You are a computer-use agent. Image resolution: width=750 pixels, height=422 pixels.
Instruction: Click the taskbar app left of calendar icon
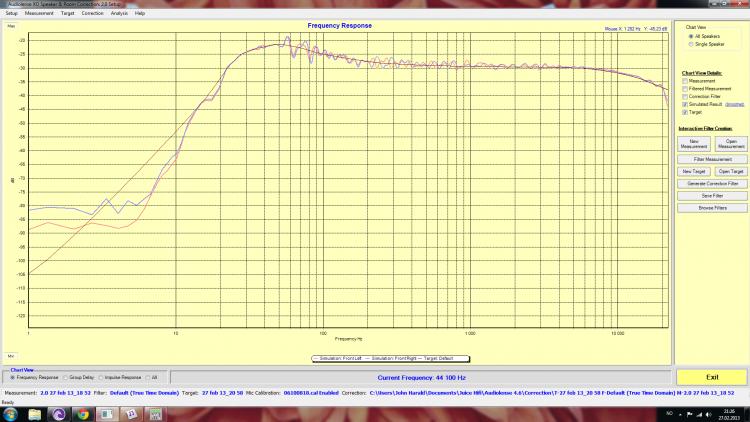pyautogui.click(x=107, y=414)
